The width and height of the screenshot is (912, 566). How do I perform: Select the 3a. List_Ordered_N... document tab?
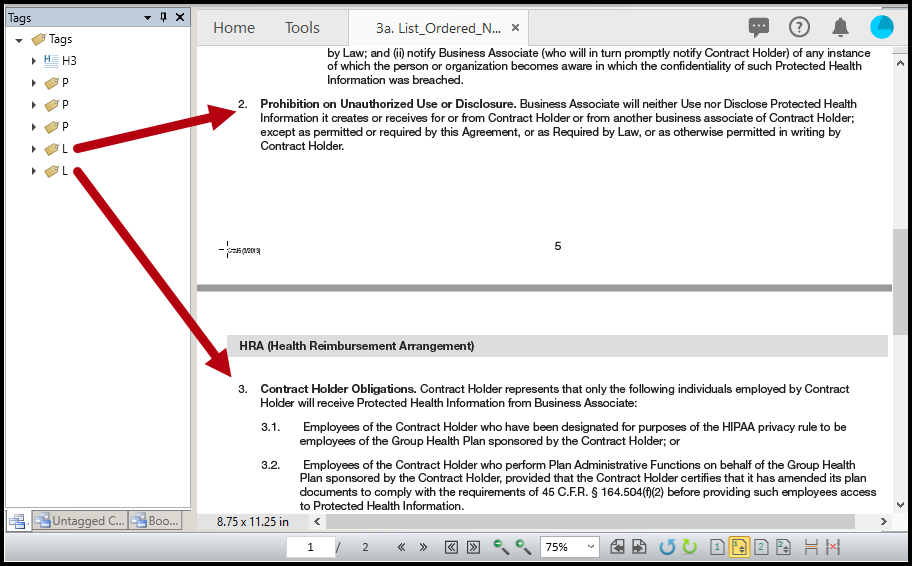[438, 28]
